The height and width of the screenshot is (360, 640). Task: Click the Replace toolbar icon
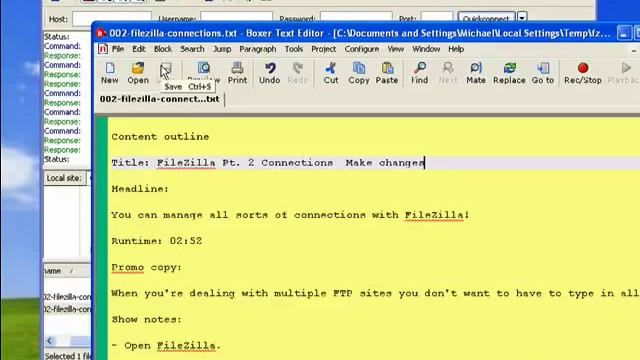click(509, 73)
